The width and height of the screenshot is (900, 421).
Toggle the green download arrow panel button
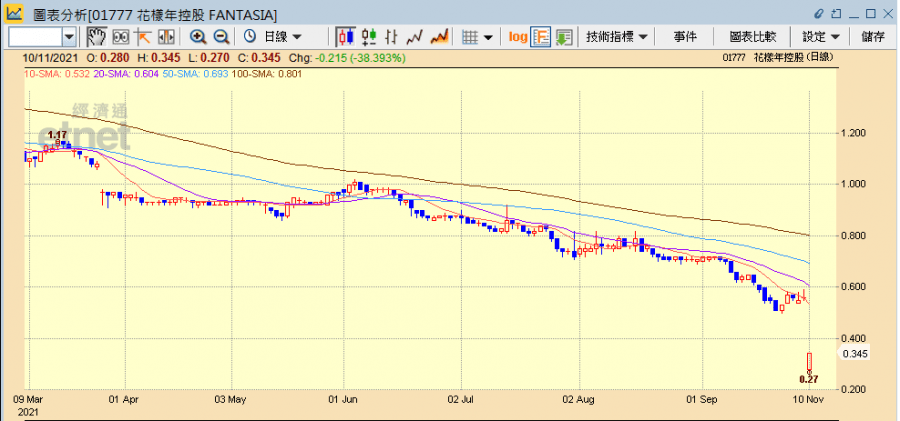564,37
